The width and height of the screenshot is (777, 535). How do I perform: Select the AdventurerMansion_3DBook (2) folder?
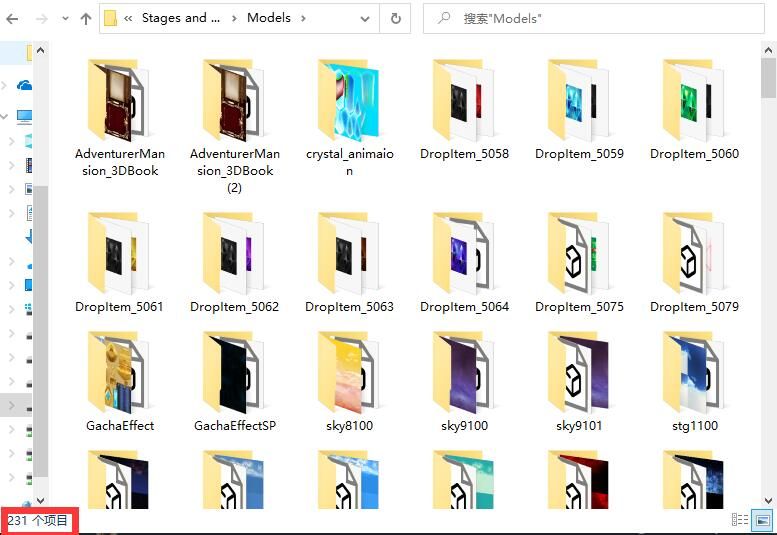coord(234,126)
